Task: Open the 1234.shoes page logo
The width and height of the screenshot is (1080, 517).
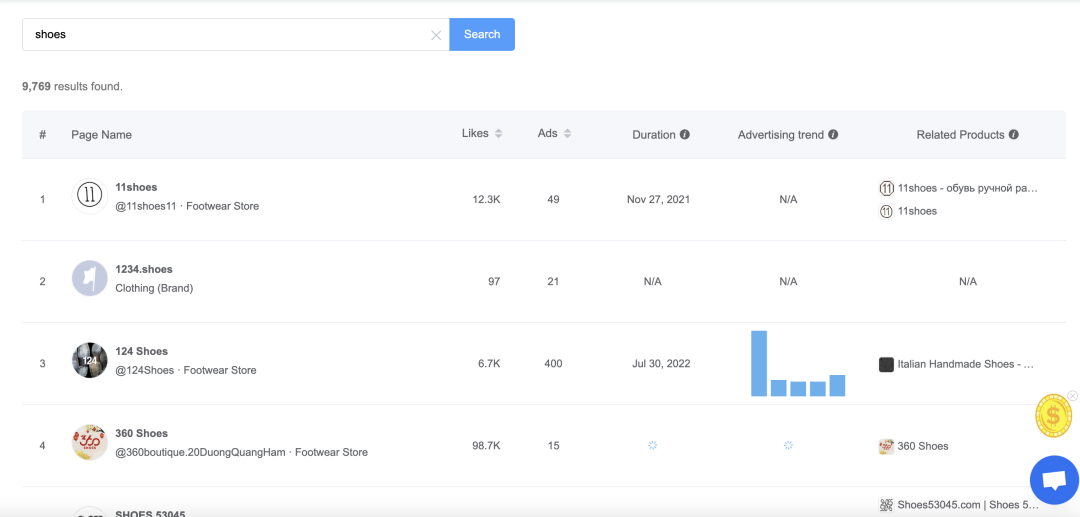Action: [x=90, y=278]
